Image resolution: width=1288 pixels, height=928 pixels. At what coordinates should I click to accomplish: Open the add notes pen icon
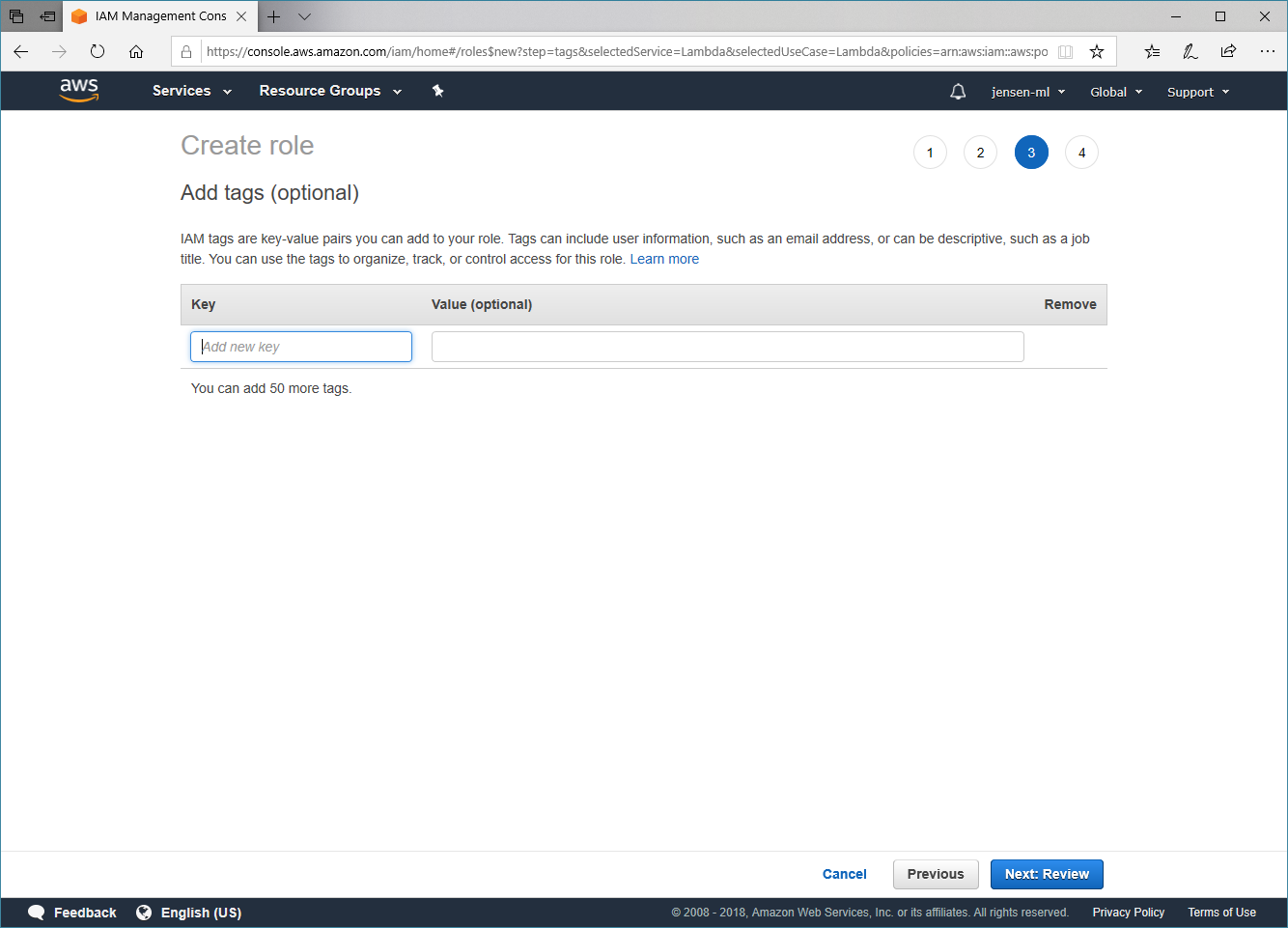1190,52
